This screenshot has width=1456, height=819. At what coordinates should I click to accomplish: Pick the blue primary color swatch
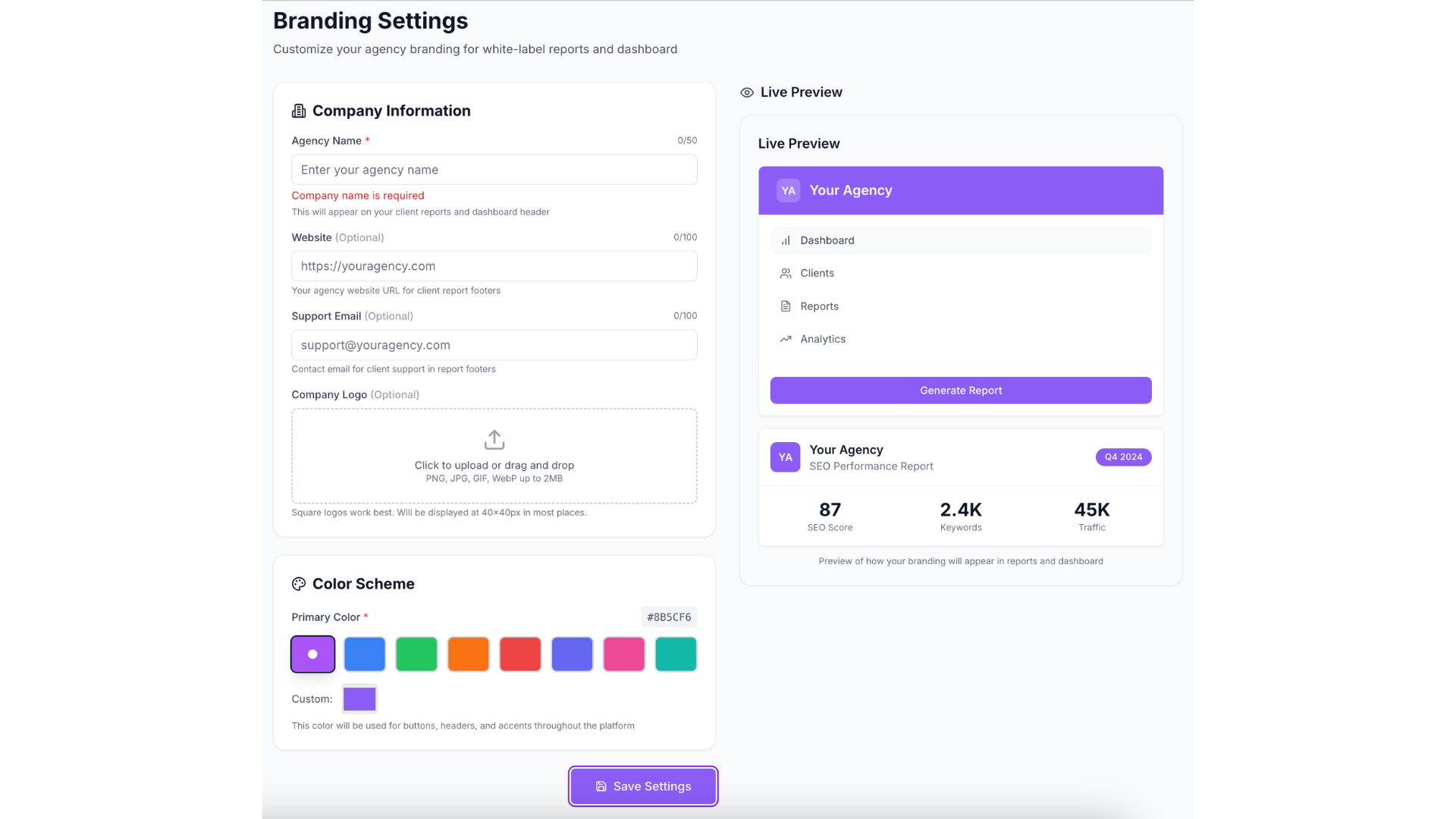click(365, 654)
